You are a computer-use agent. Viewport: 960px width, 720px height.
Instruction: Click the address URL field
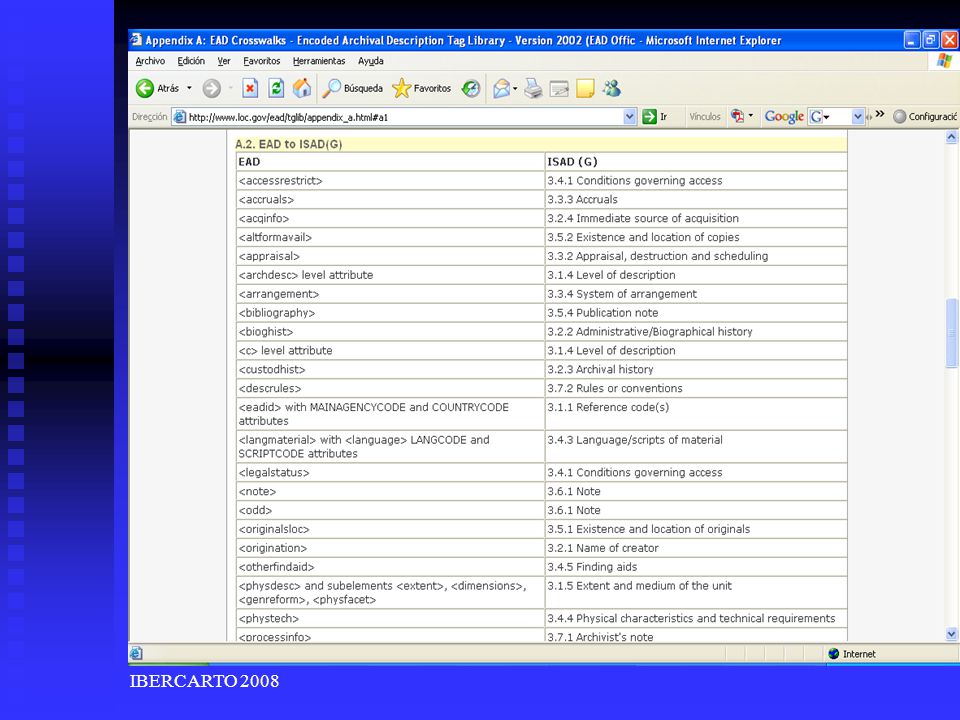click(404, 117)
